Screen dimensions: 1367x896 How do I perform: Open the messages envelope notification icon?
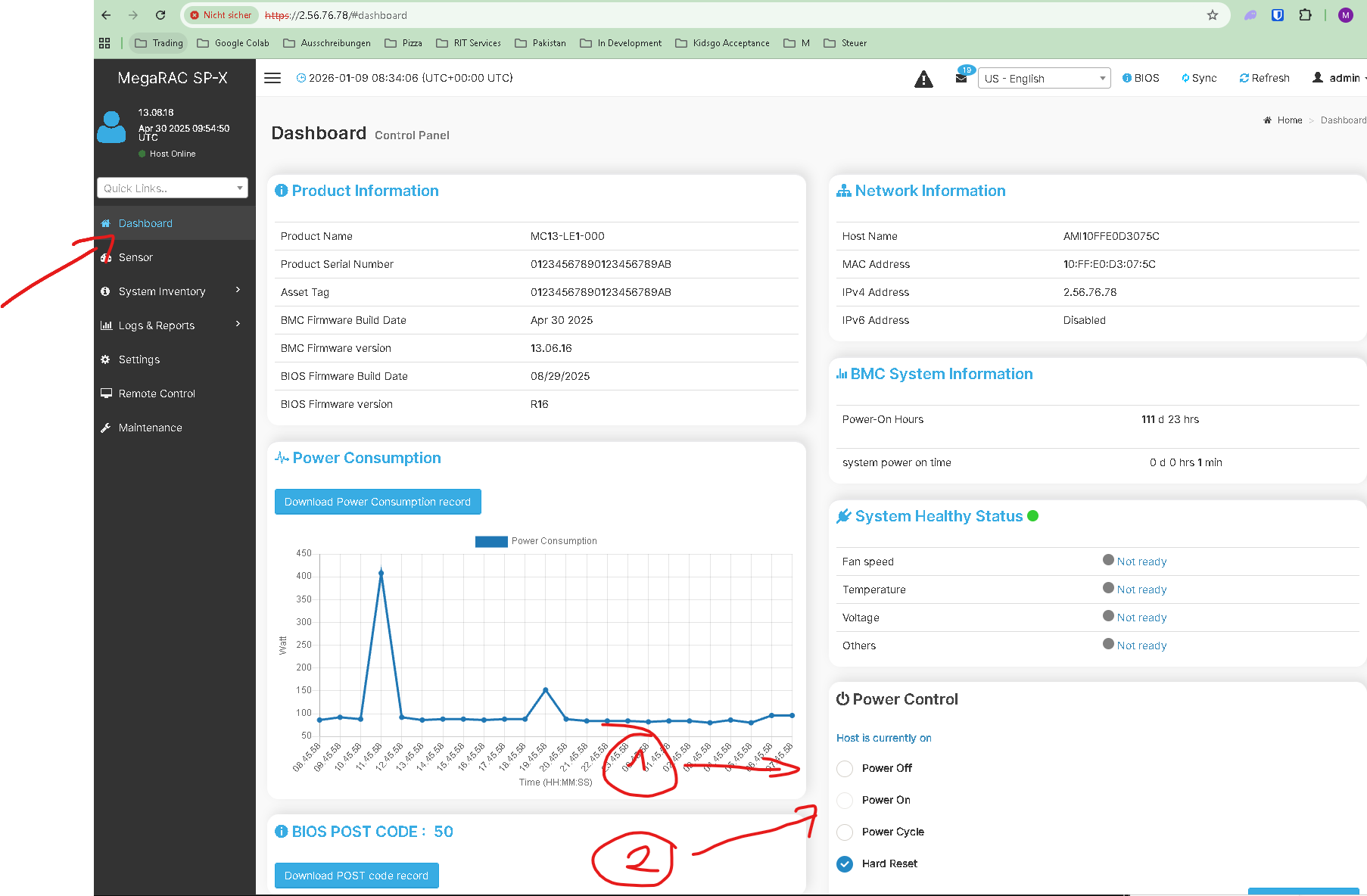tap(961, 78)
